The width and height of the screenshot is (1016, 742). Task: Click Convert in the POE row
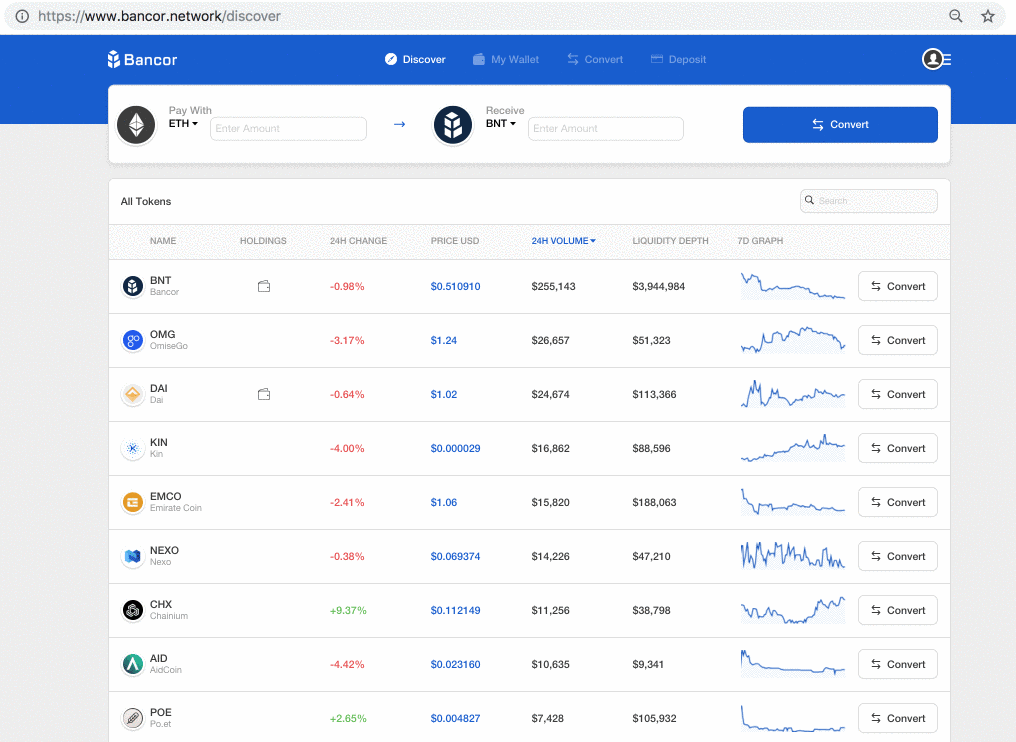[x=897, y=718]
